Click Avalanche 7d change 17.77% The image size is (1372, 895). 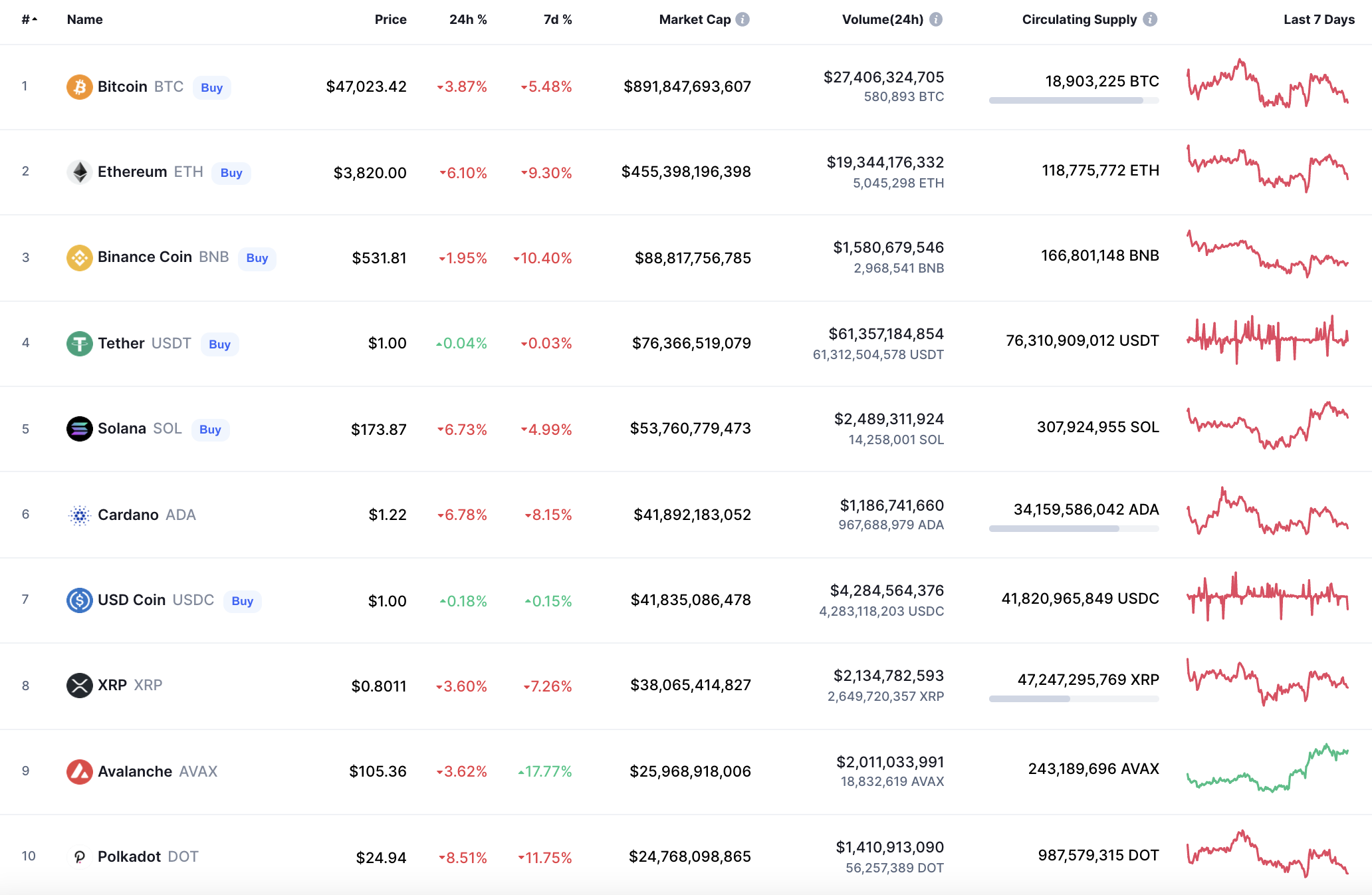click(x=545, y=771)
